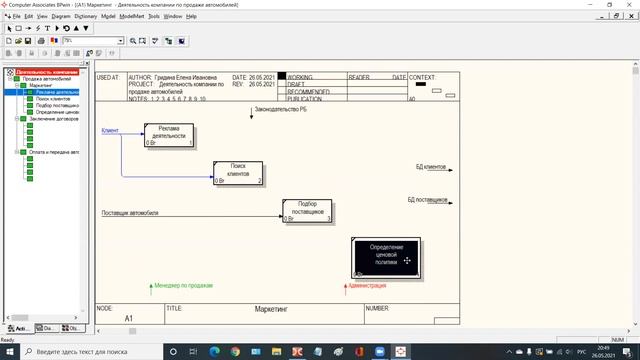Open the ModelMart menu
640x360 pixels.
pos(131,16)
